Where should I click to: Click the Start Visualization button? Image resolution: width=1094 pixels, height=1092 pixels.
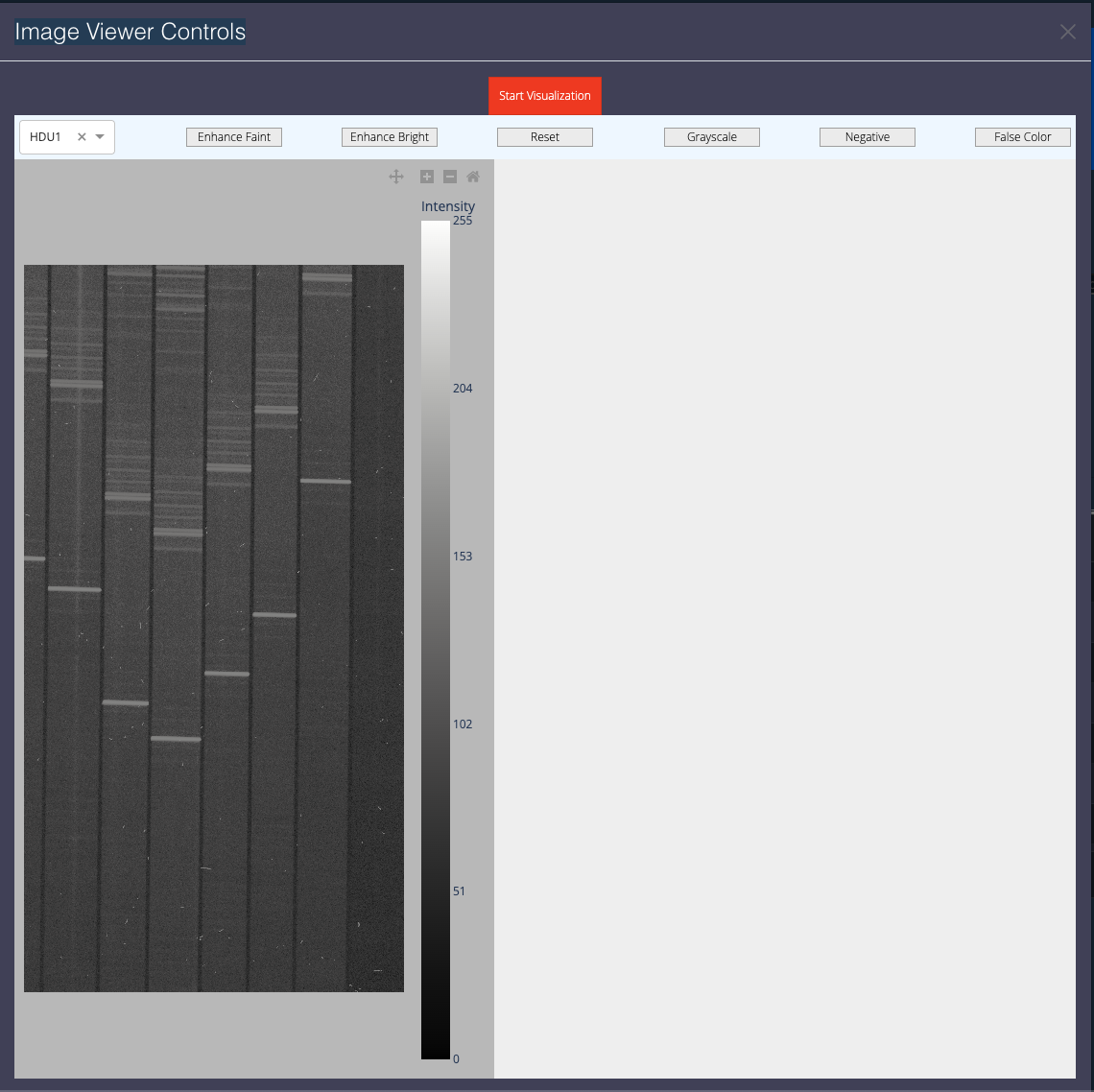[x=545, y=96]
